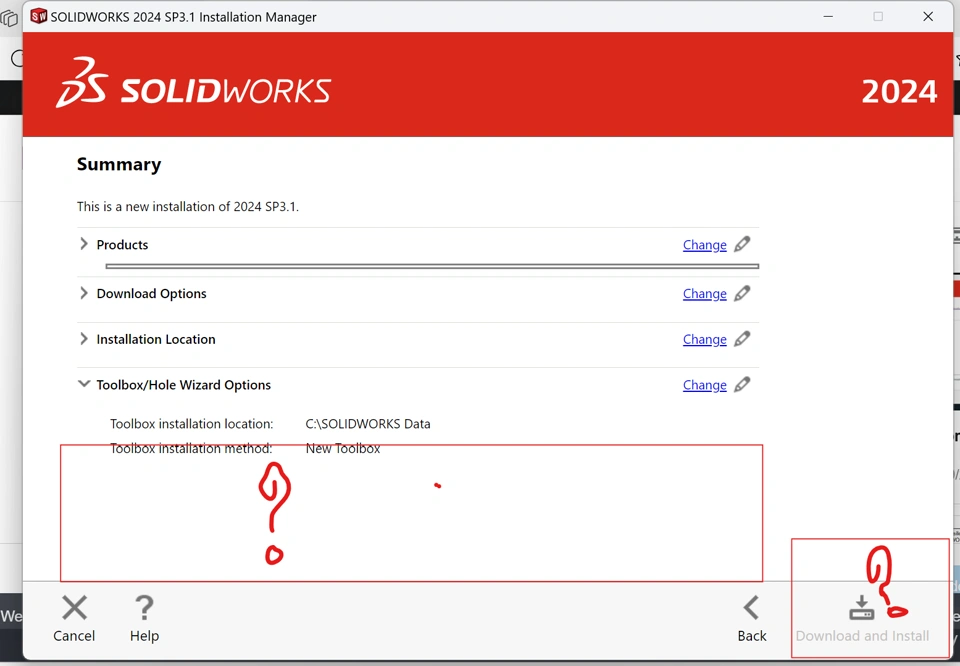Click the pencil icon next to Products

[x=742, y=244]
